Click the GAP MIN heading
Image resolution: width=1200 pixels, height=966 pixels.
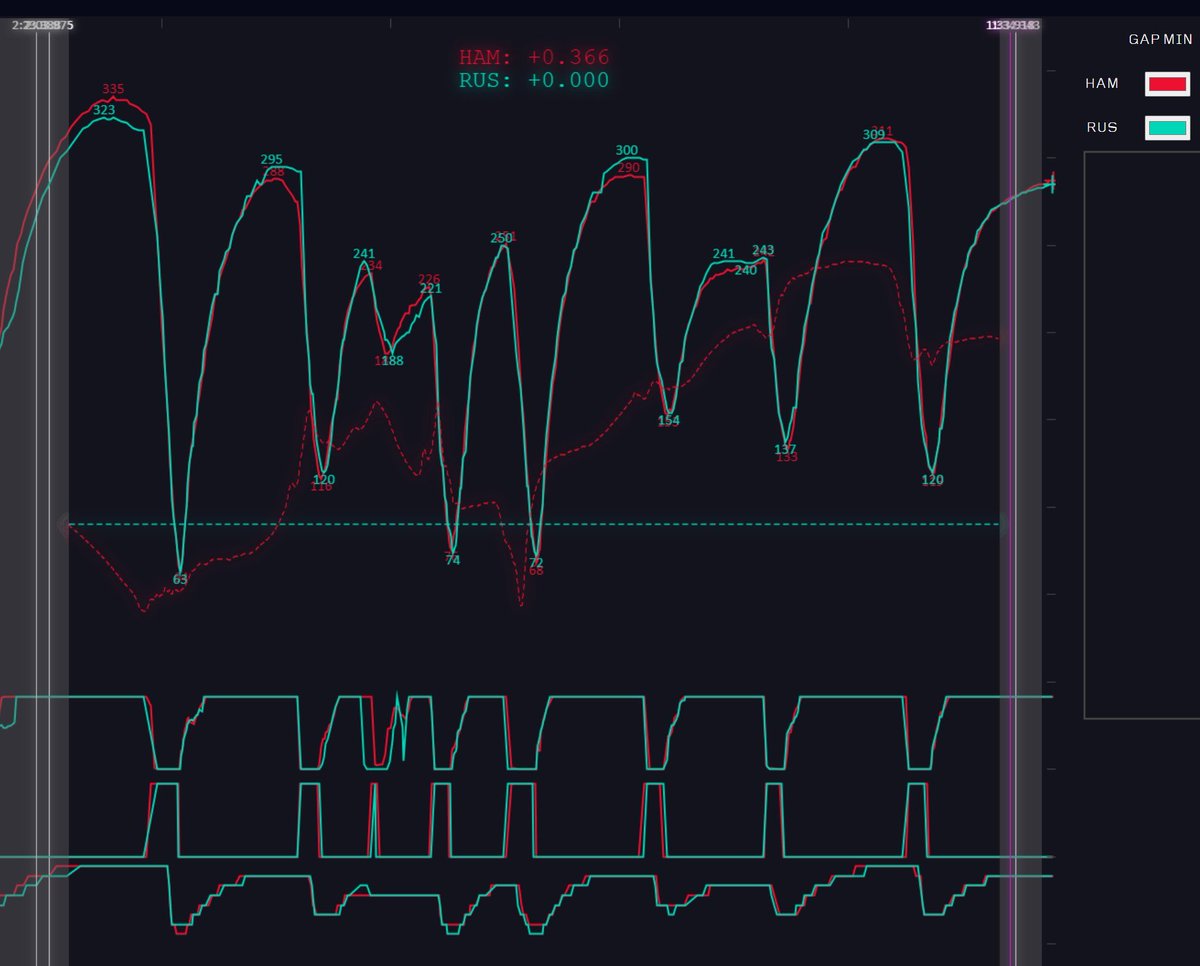pos(1160,40)
